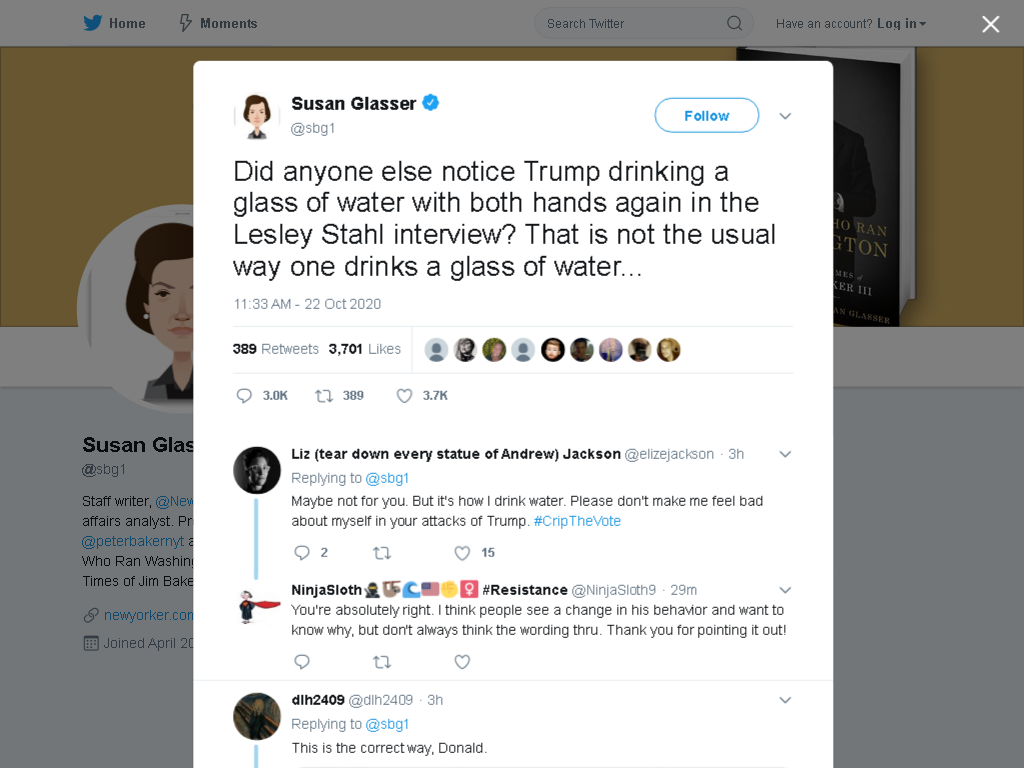The height and width of the screenshot is (768, 1024).
Task: Reply to NinjaSloth's comment via bubble icon
Action: [301, 662]
